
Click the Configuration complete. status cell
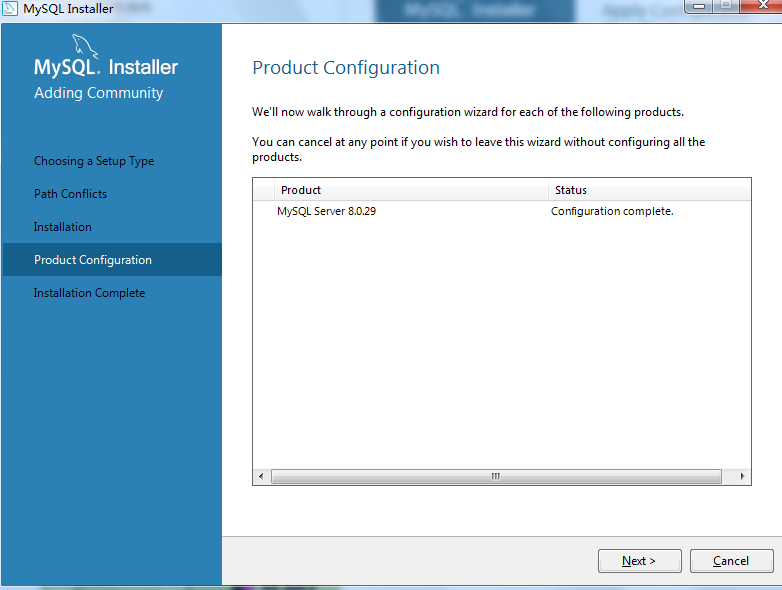click(x=612, y=211)
